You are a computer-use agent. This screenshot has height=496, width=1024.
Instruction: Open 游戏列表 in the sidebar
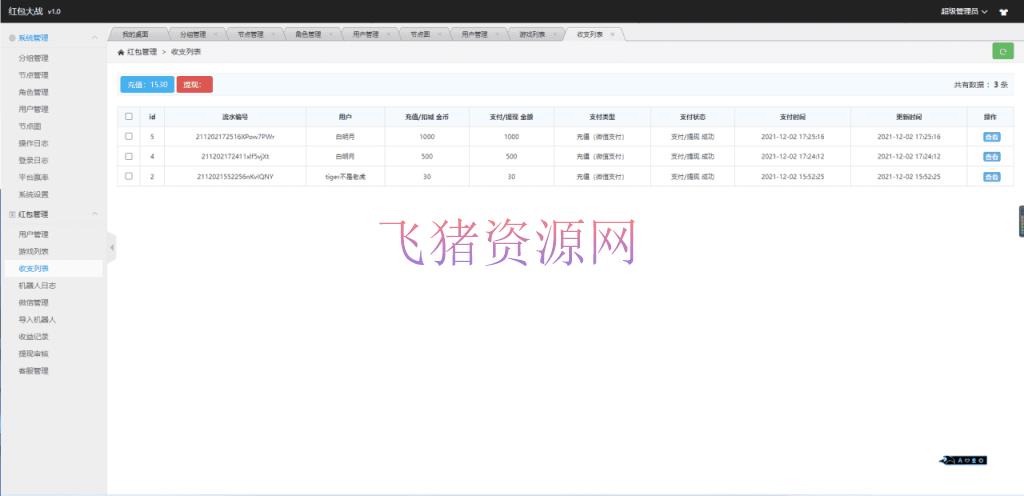pos(33,251)
